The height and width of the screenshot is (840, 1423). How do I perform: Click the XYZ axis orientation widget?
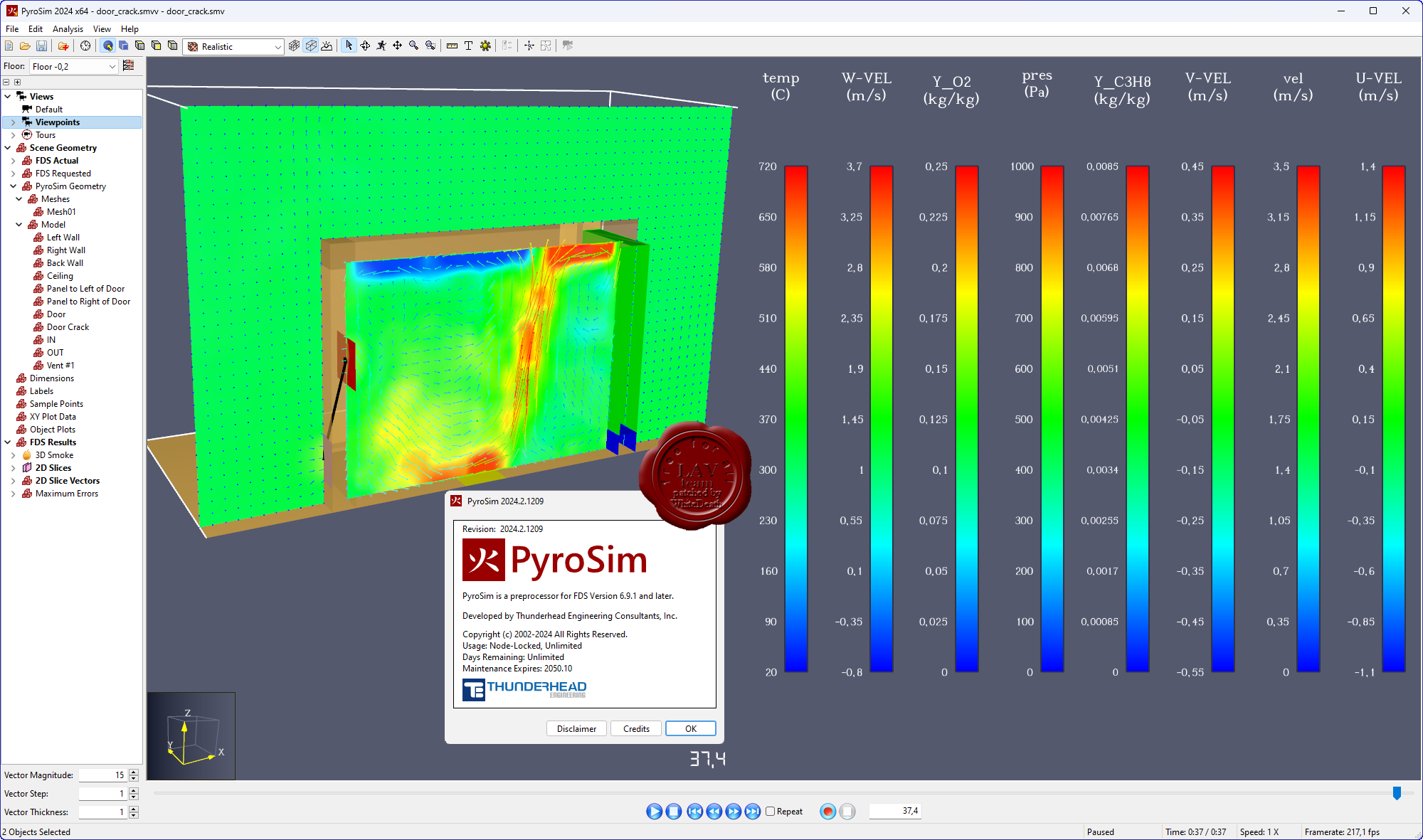pyautogui.click(x=191, y=735)
